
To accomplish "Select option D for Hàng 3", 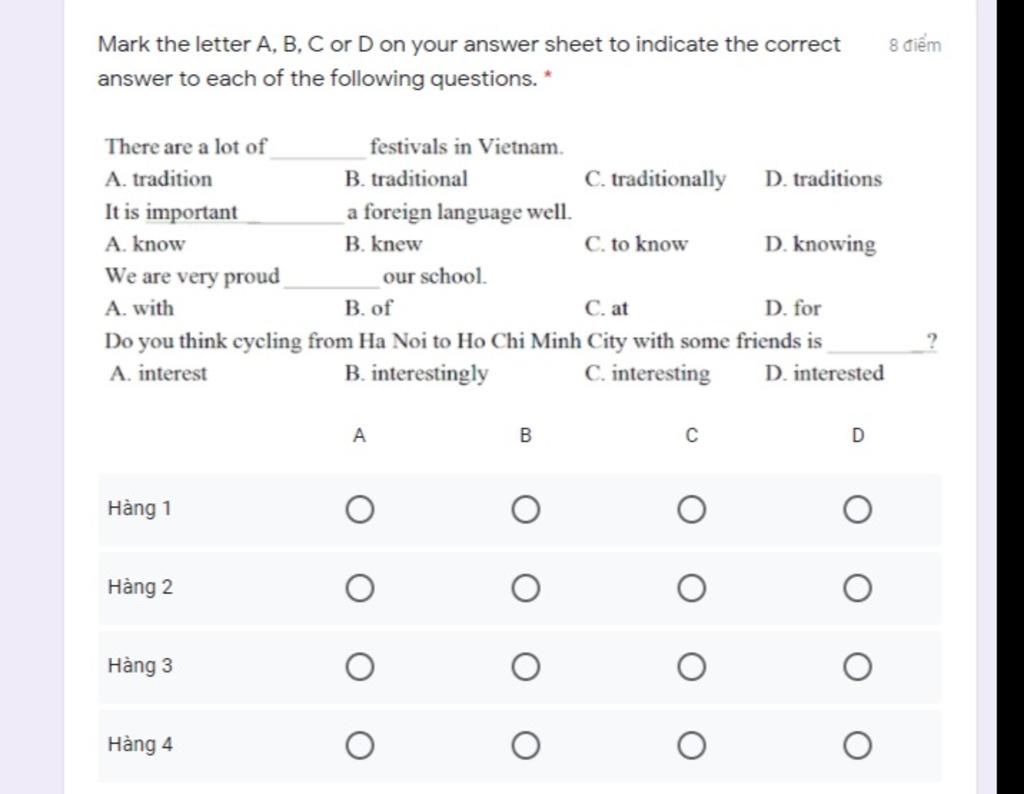I will 857,667.
